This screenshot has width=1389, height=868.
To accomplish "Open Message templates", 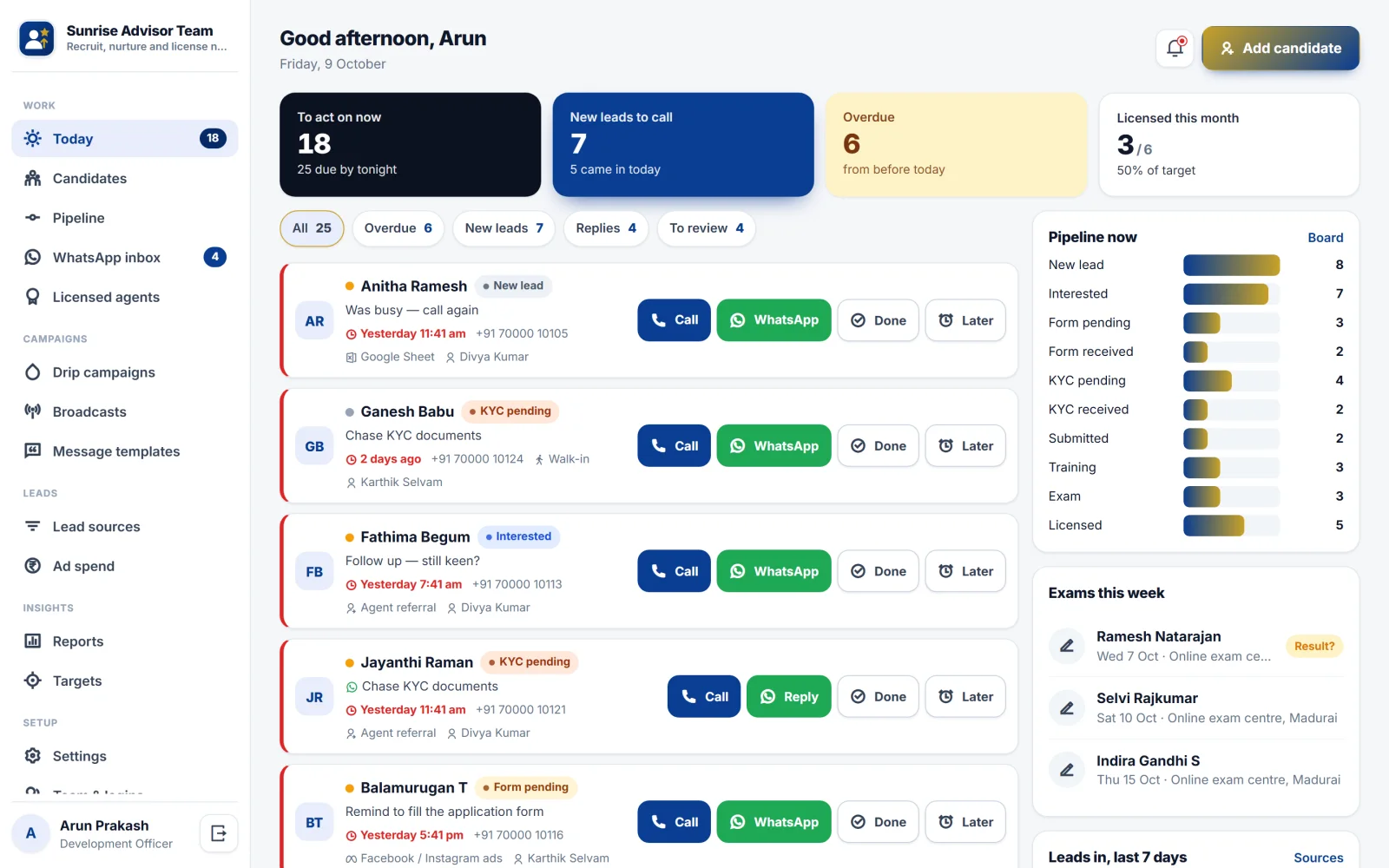I will point(124,451).
